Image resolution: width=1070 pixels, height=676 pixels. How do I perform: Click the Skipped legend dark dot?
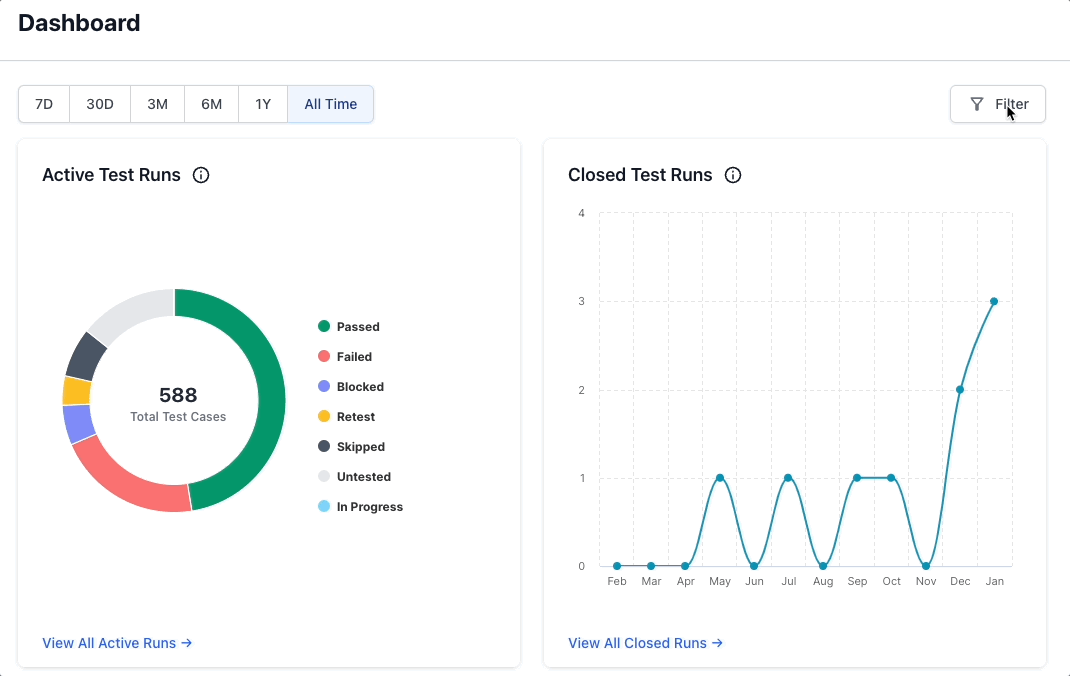(x=324, y=447)
